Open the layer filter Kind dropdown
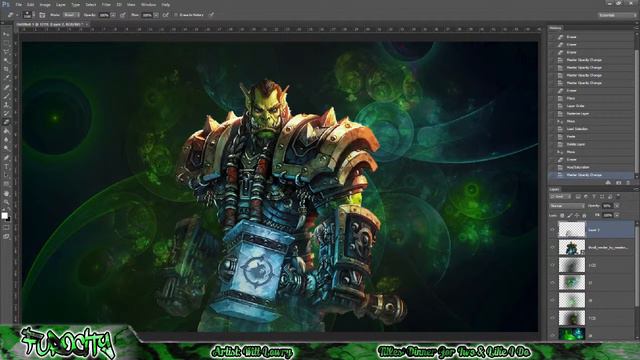 click(560, 197)
